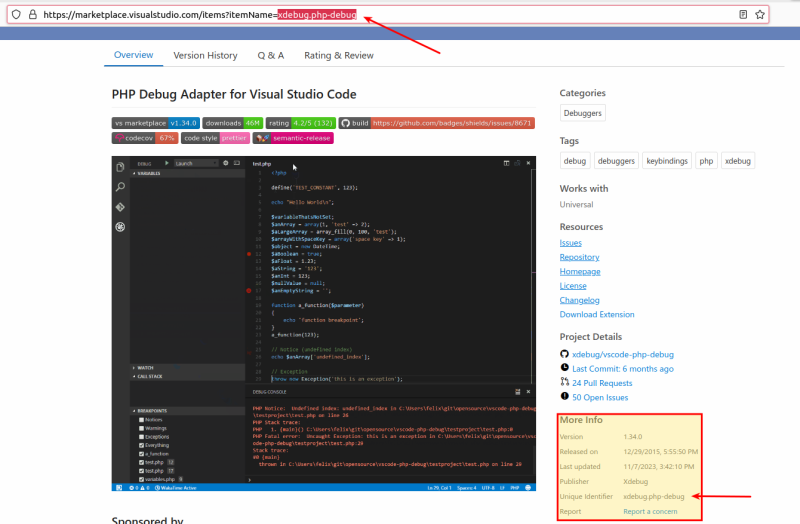Bookmark this page with the star icon
The height and width of the screenshot is (524, 800).
tap(760, 14)
